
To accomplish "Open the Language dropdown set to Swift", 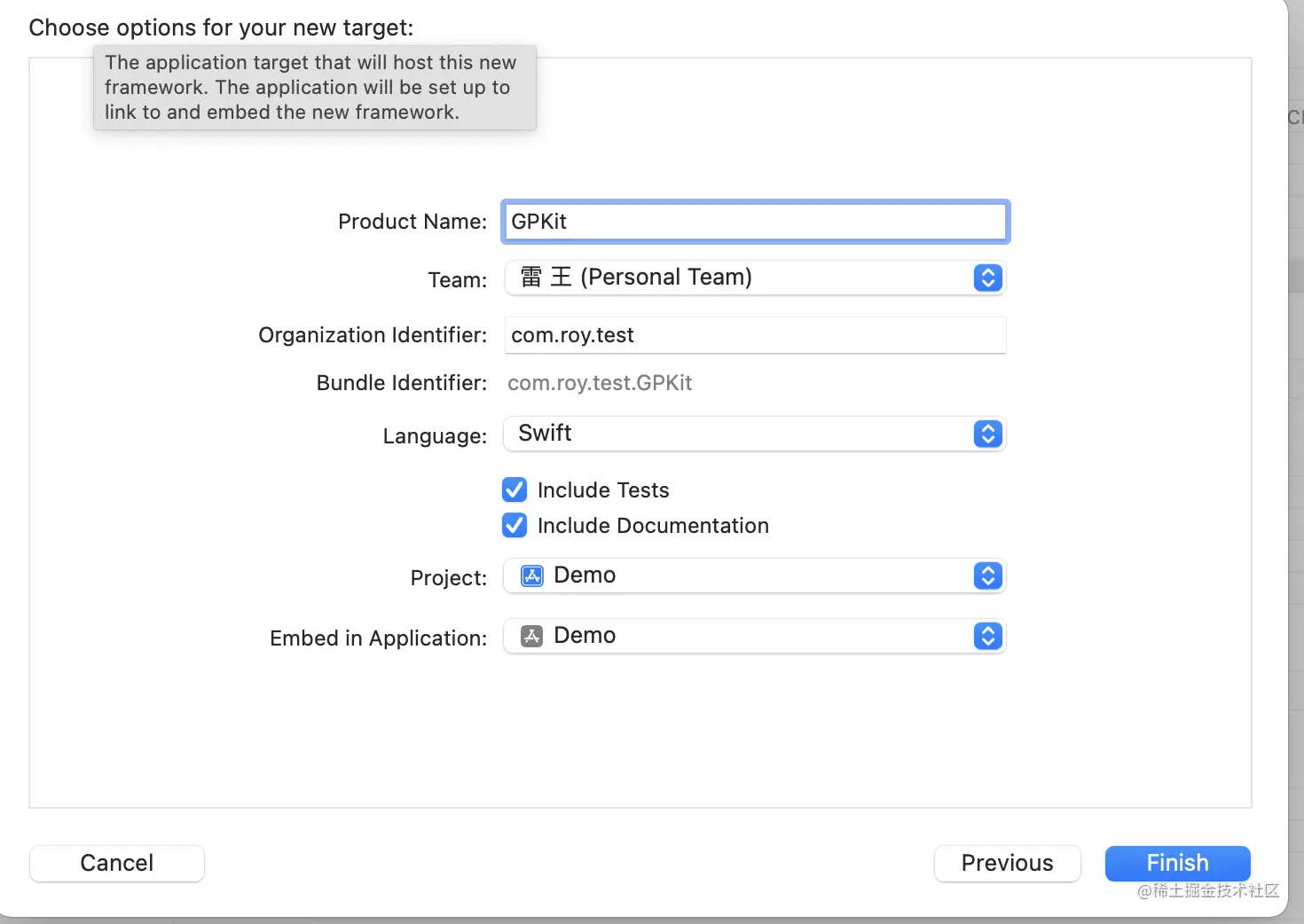I will click(x=745, y=434).
